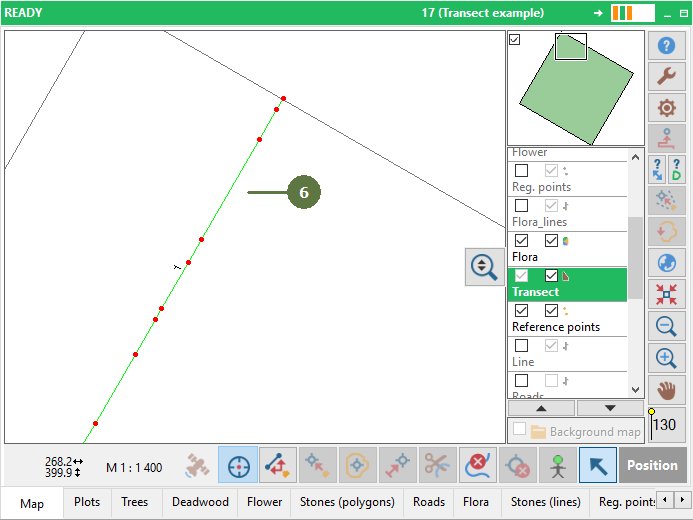This screenshot has height=520, width=693.
Task: Switch to the Trees tab
Action: point(134,502)
